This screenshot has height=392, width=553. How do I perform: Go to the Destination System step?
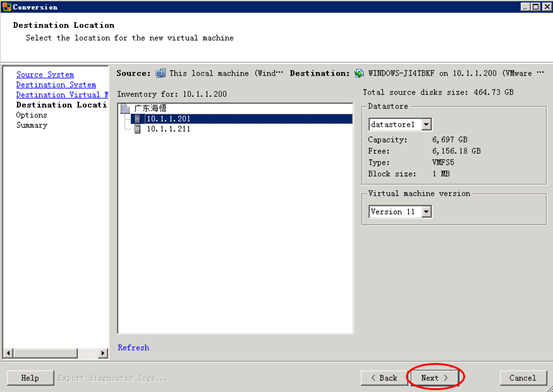click(56, 85)
